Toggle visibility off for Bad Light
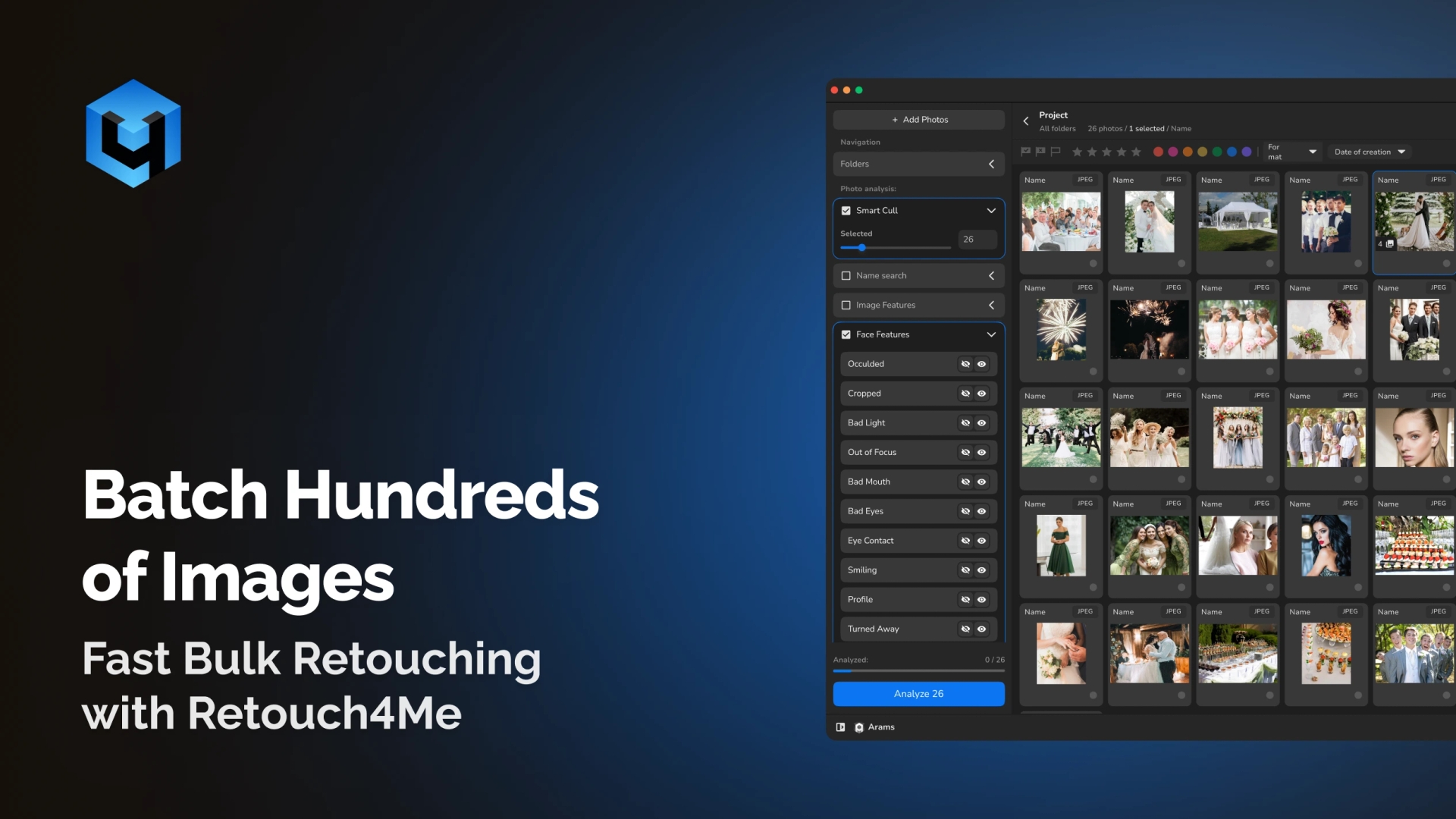 tap(965, 422)
